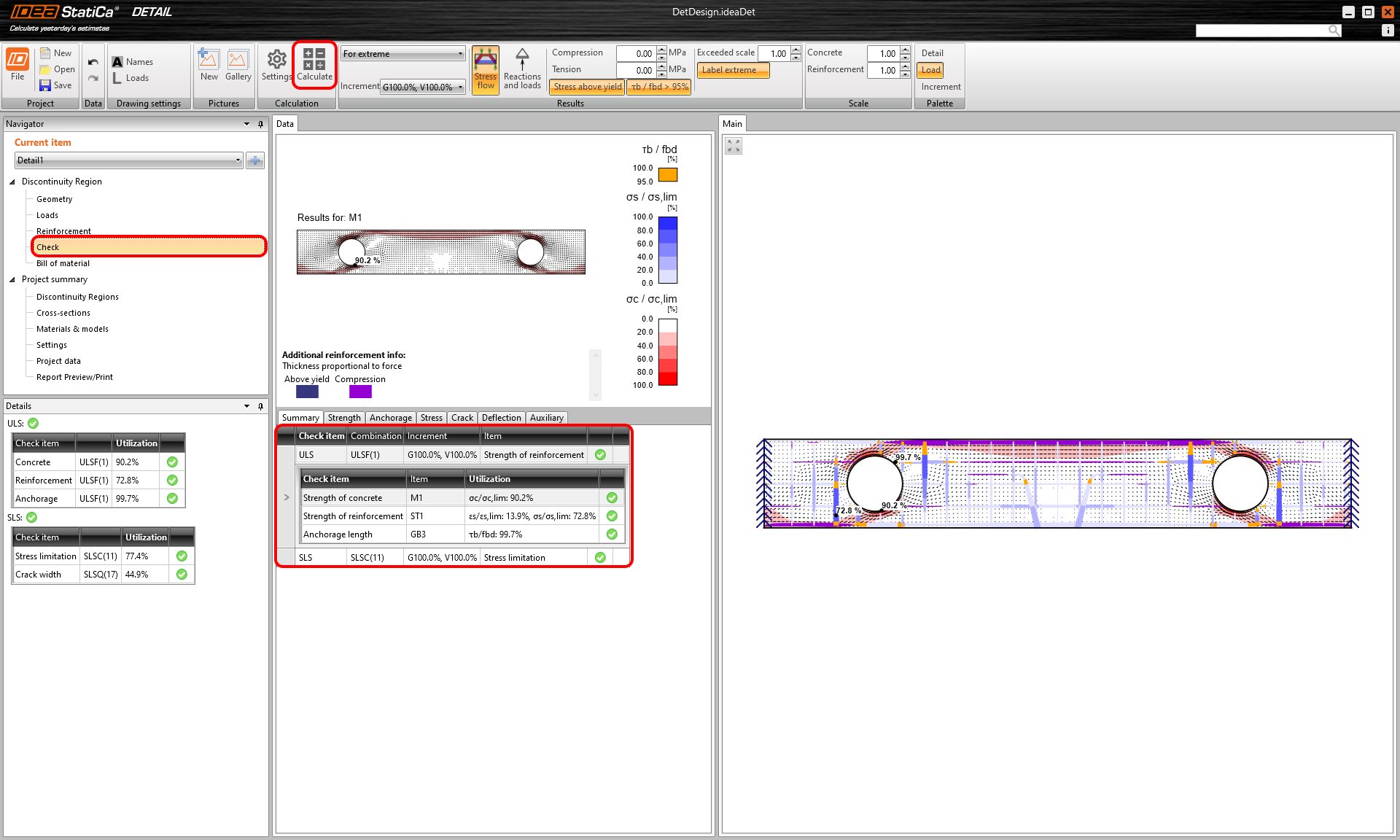Select Report Preview/Print in navigator

coord(74,377)
